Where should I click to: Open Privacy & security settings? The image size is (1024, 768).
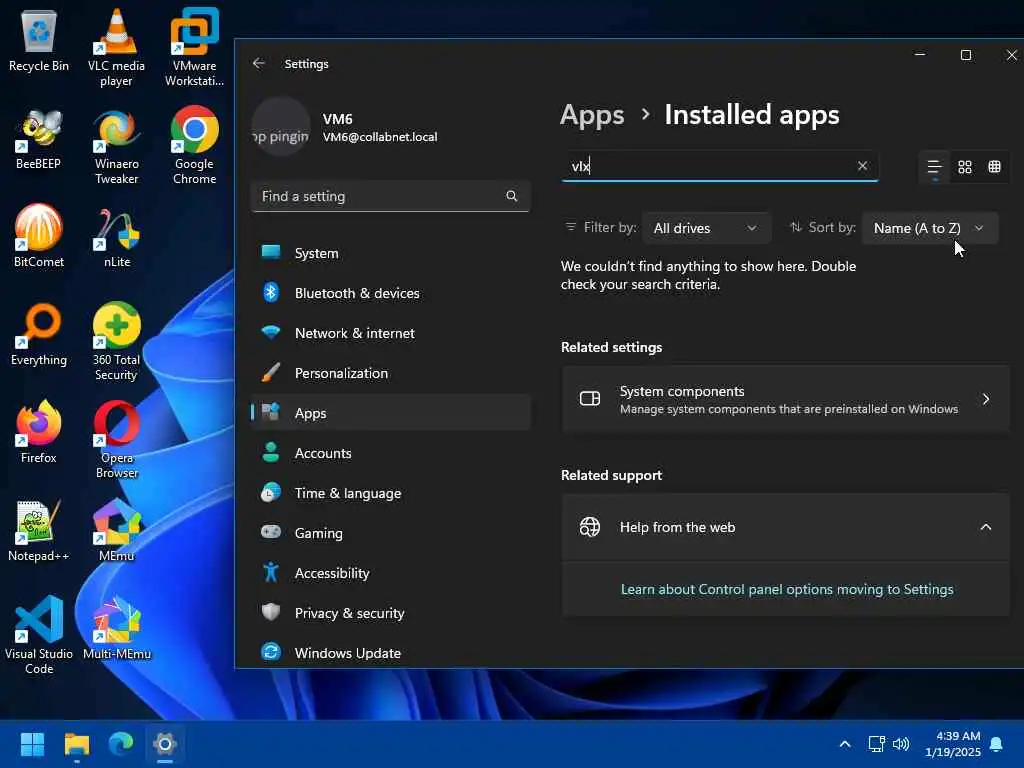click(x=391, y=613)
